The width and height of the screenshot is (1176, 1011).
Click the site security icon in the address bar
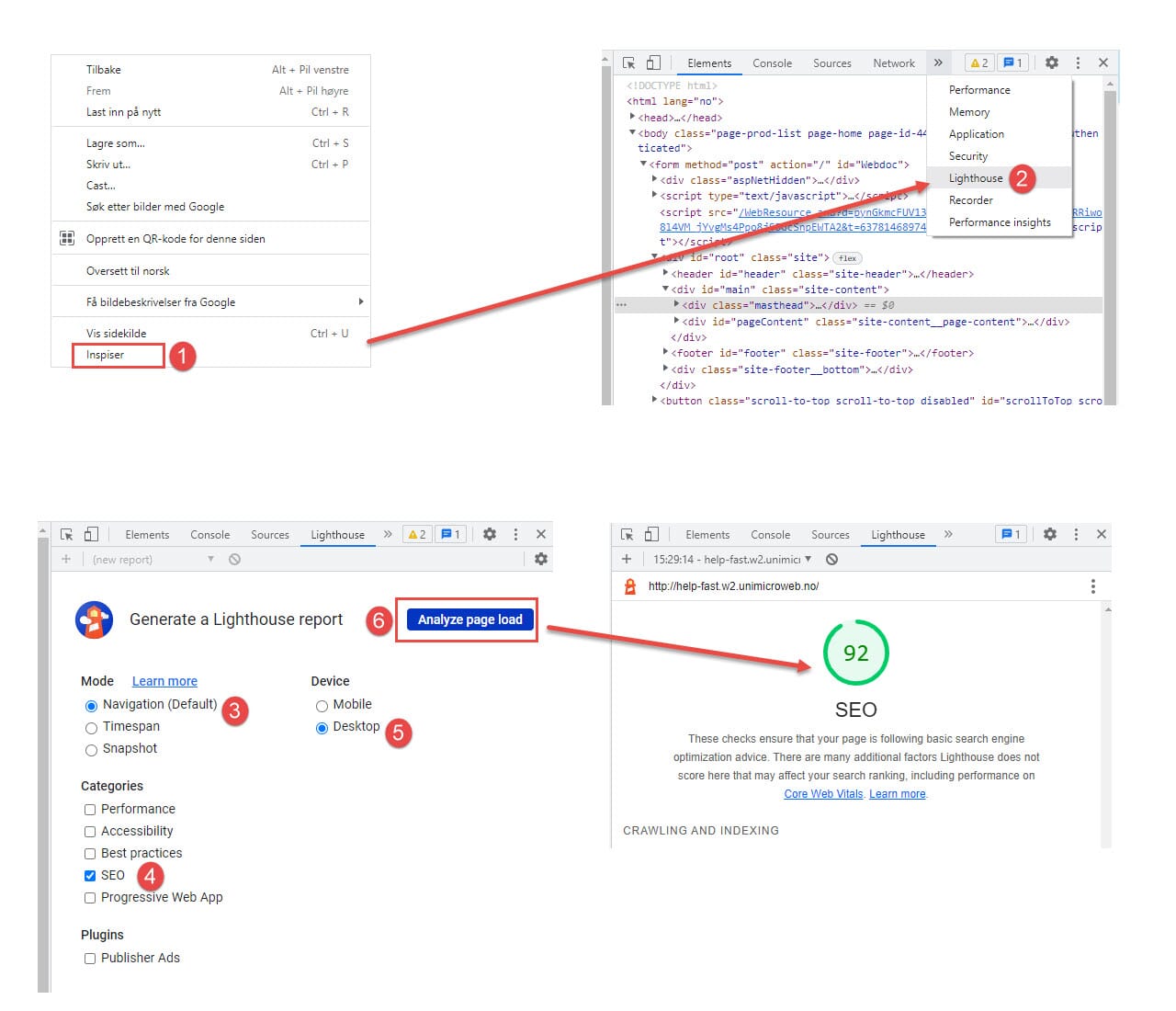click(628, 585)
